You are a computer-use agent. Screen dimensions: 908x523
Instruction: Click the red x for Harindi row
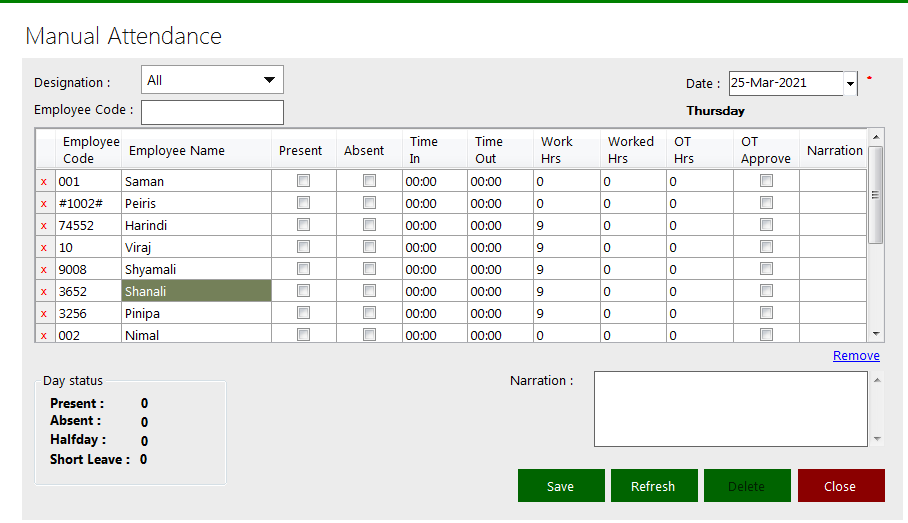43,226
